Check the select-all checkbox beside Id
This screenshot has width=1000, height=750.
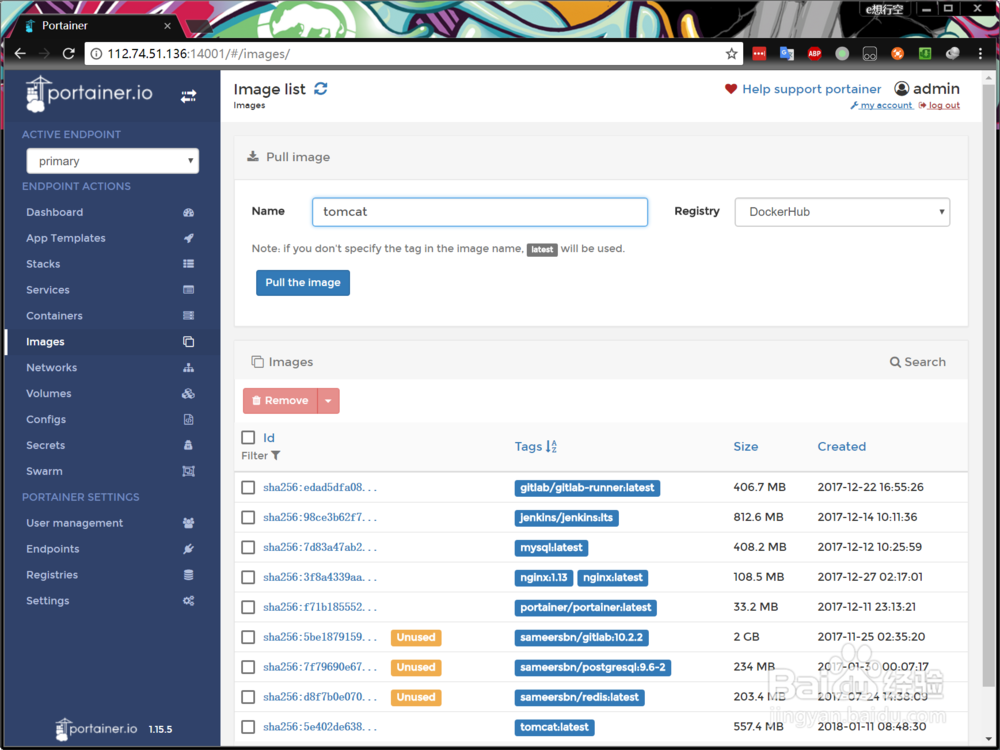[x=248, y=438]
